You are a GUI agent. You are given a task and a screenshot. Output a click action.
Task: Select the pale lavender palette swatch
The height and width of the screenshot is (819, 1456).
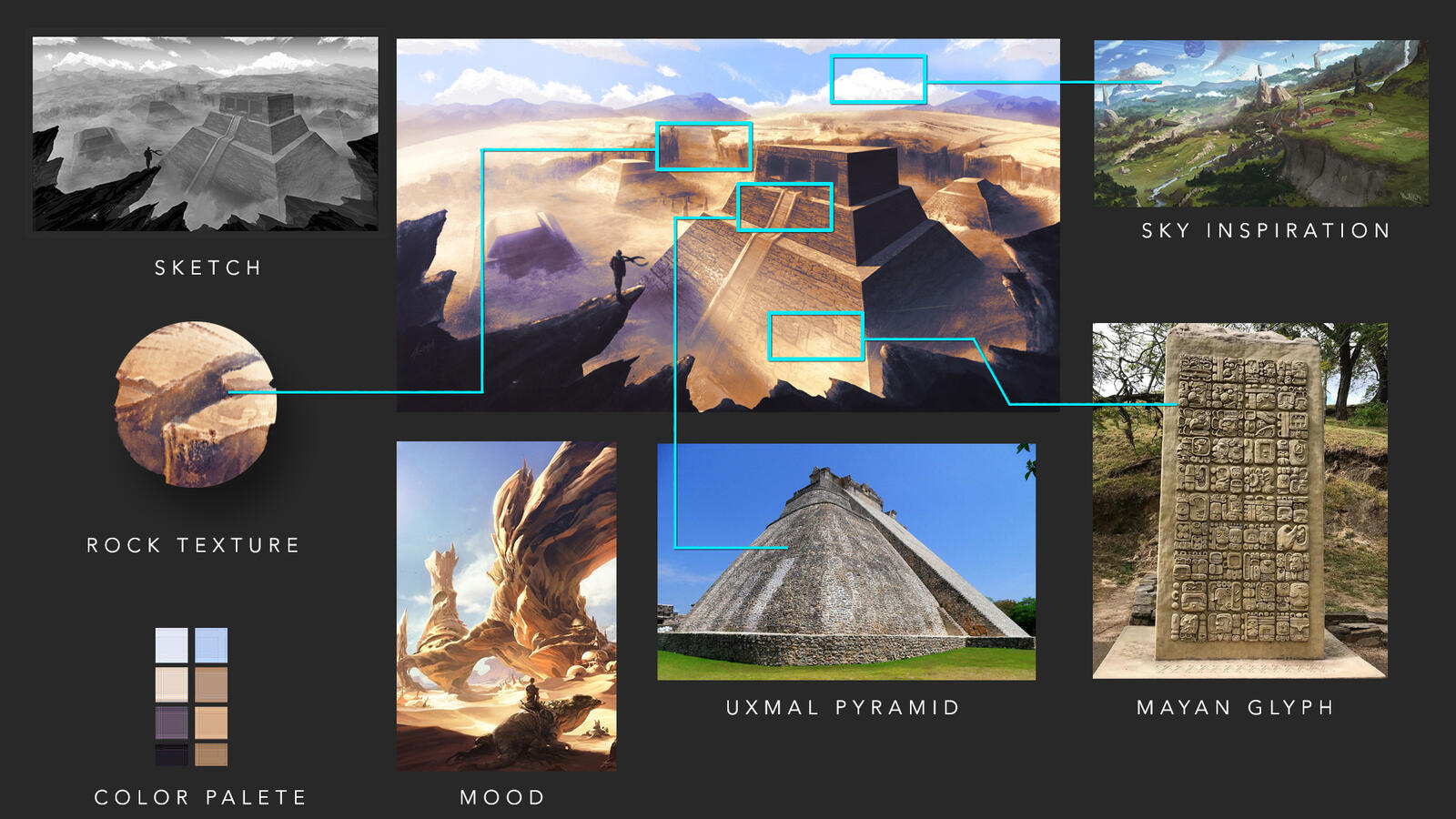click(x=171, y=645)
